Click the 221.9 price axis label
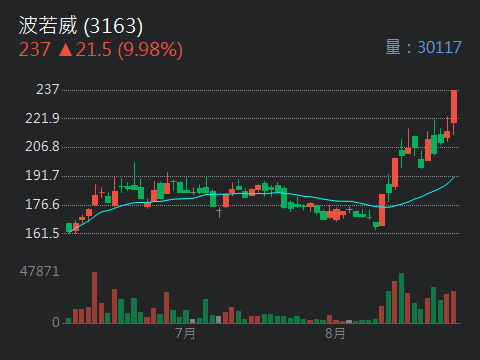 tap(42, 118)
